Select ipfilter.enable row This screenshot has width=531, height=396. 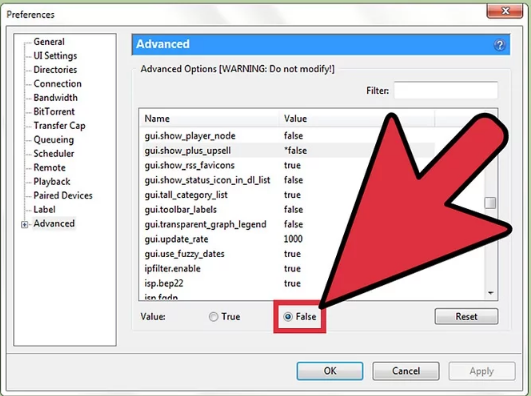pos(286,269)
